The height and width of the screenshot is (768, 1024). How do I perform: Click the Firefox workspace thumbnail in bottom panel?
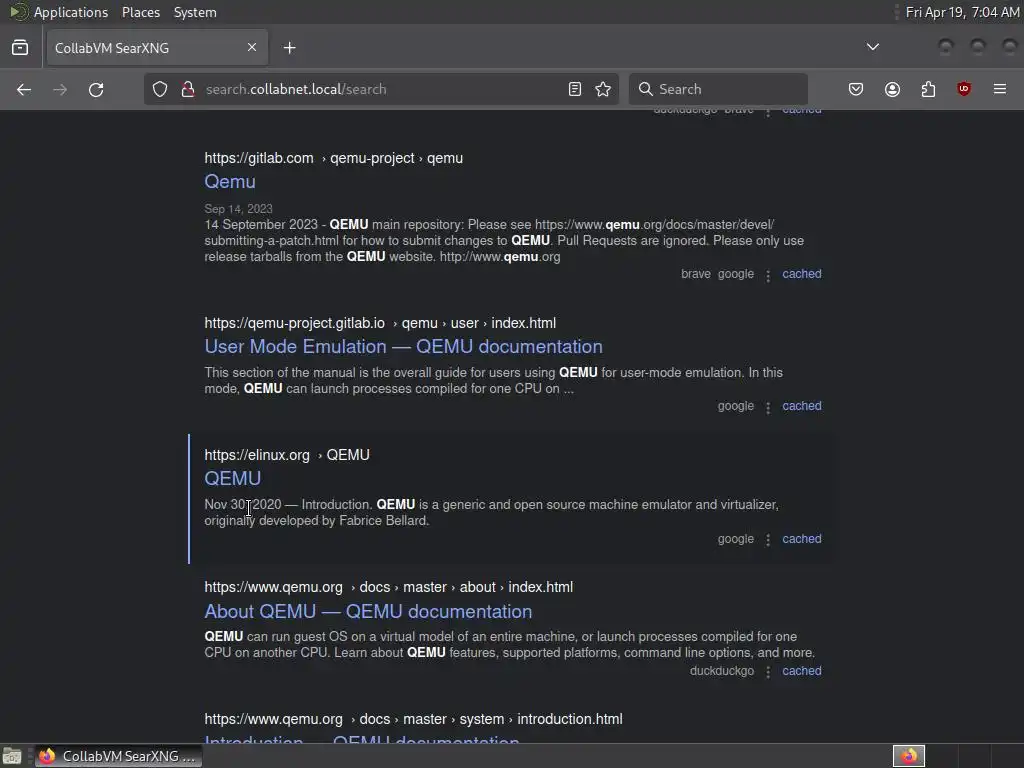point(908,756)
